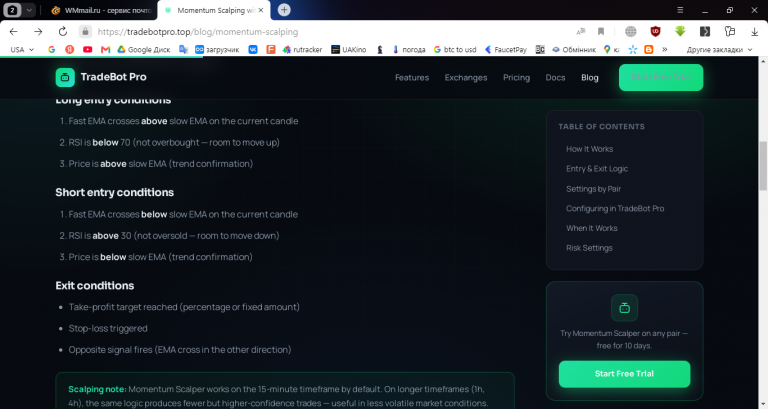This screenshot has width=768, height=409.
Task: Open the YouTube bookmark icon
Action: (88, 49)
